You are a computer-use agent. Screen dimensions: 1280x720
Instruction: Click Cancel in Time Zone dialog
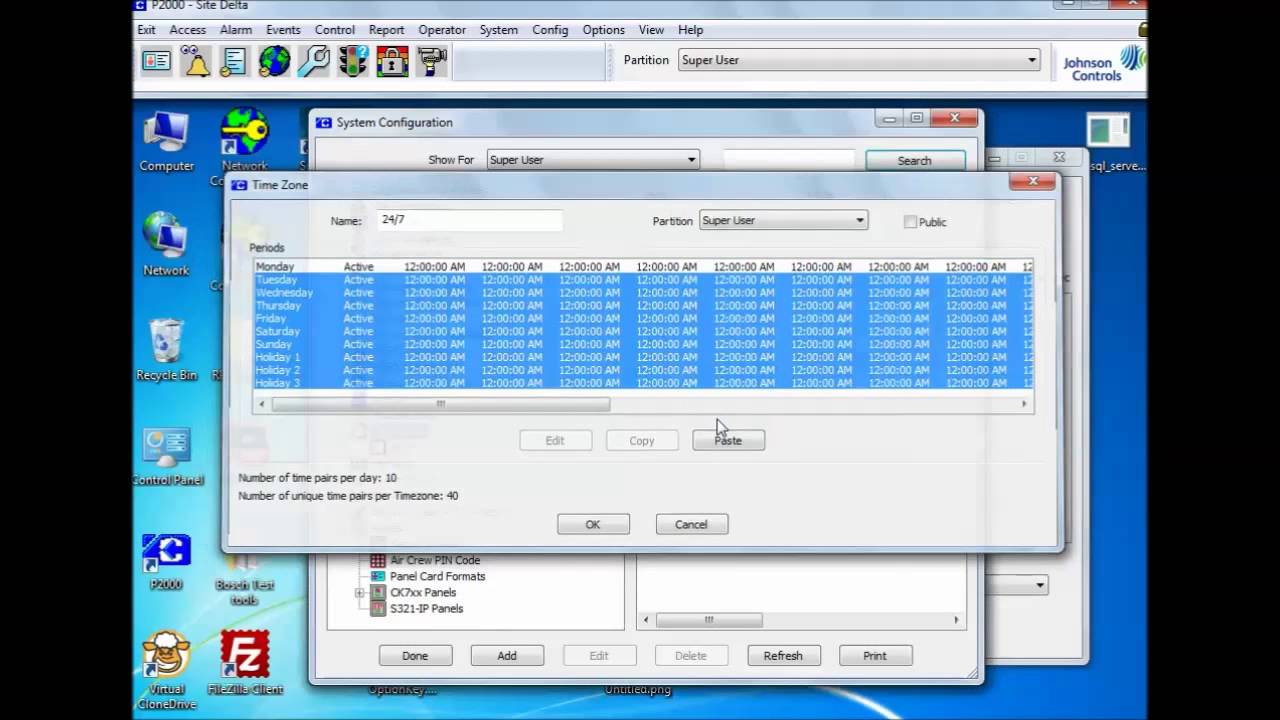691,524
